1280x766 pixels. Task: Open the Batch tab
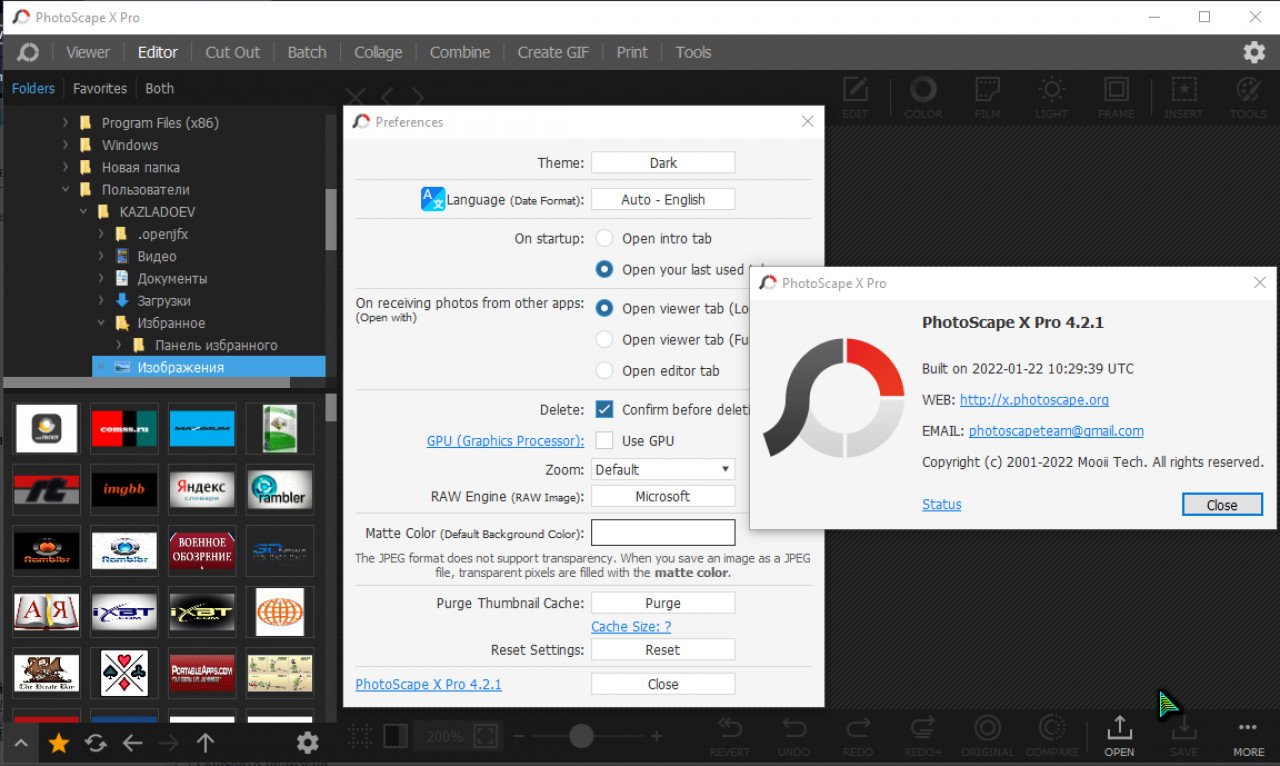(x=307, y=53)
